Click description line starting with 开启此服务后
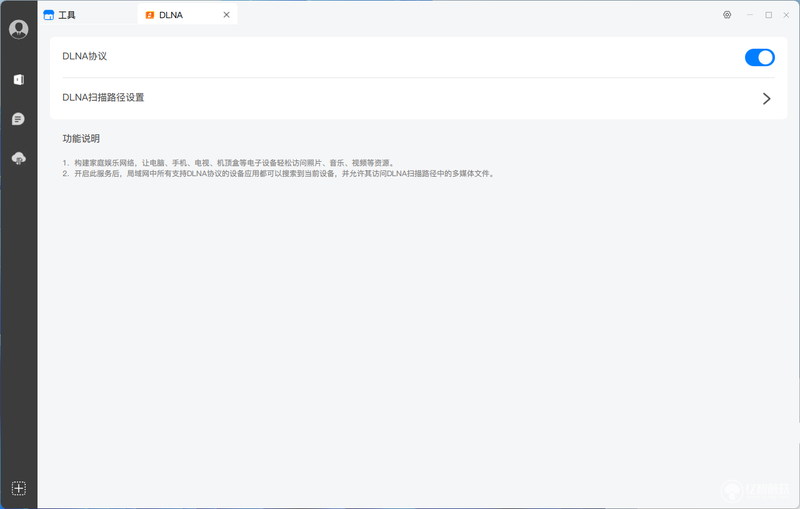Image resolution: width=800 pixels, height=509 pixels. (279, 173)
